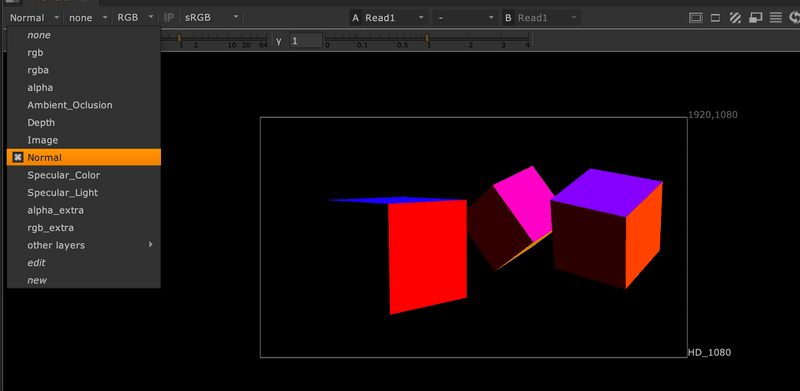Screen dimensions: 800x391
Task: Click the Y gamma value field
Action: (x=306, y=41)
